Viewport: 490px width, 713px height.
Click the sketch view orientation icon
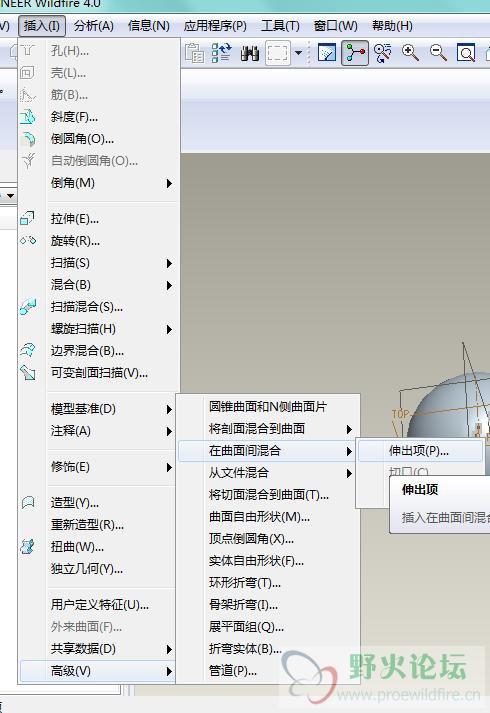coord(326,53)
